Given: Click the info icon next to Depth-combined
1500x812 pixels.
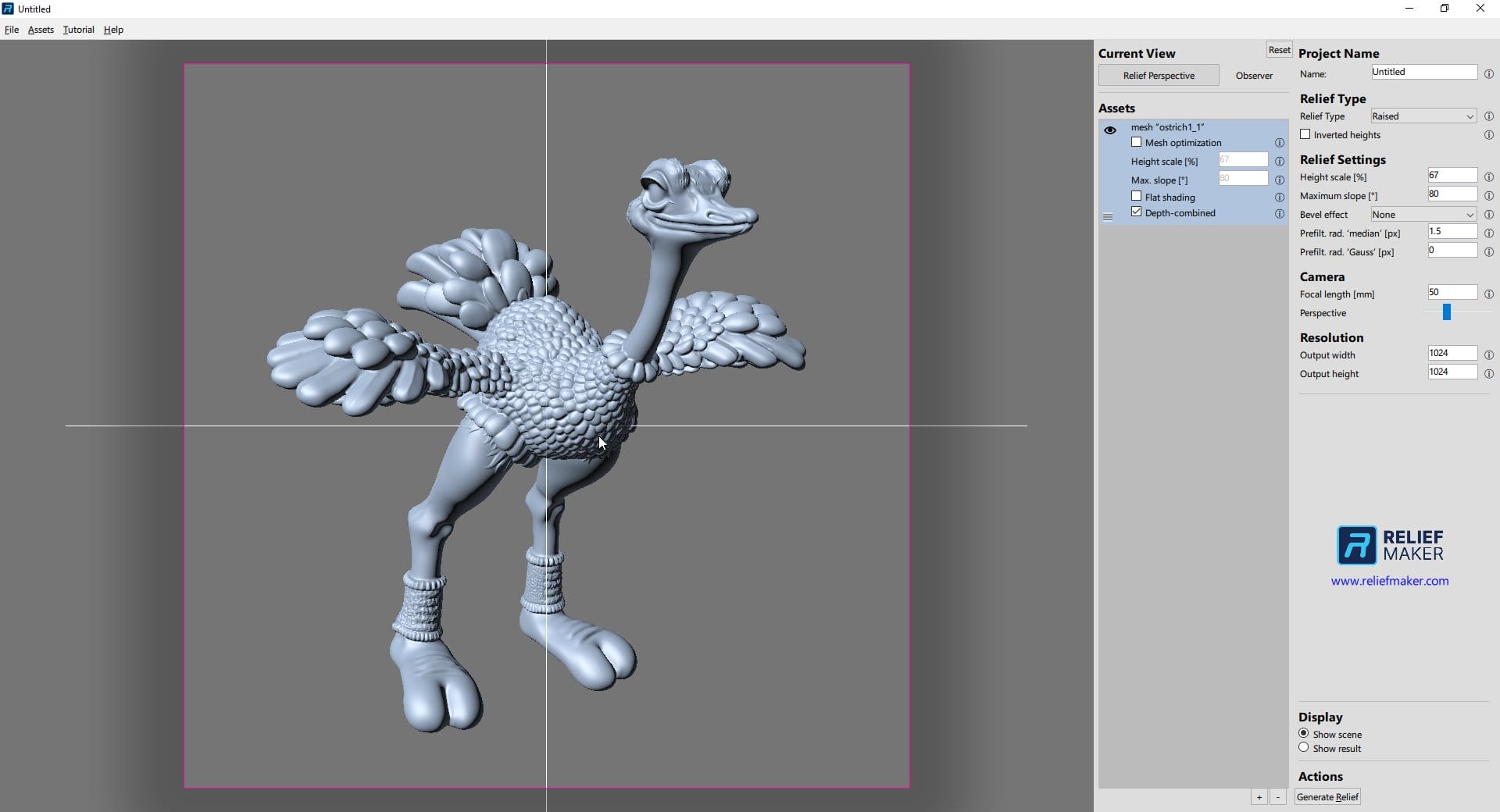Looking at the screenshot, I should point(1280,214).
